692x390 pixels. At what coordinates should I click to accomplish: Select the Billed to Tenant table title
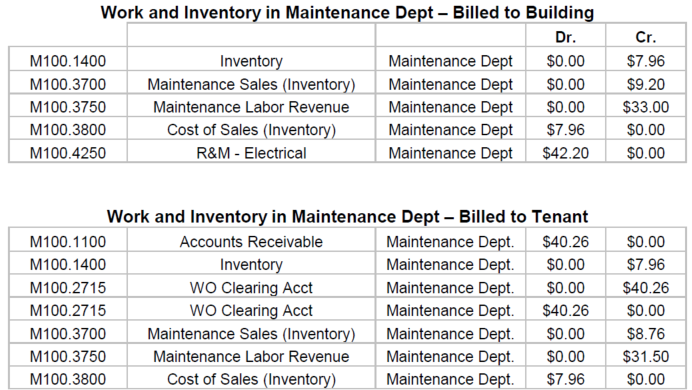coord(347,217)
